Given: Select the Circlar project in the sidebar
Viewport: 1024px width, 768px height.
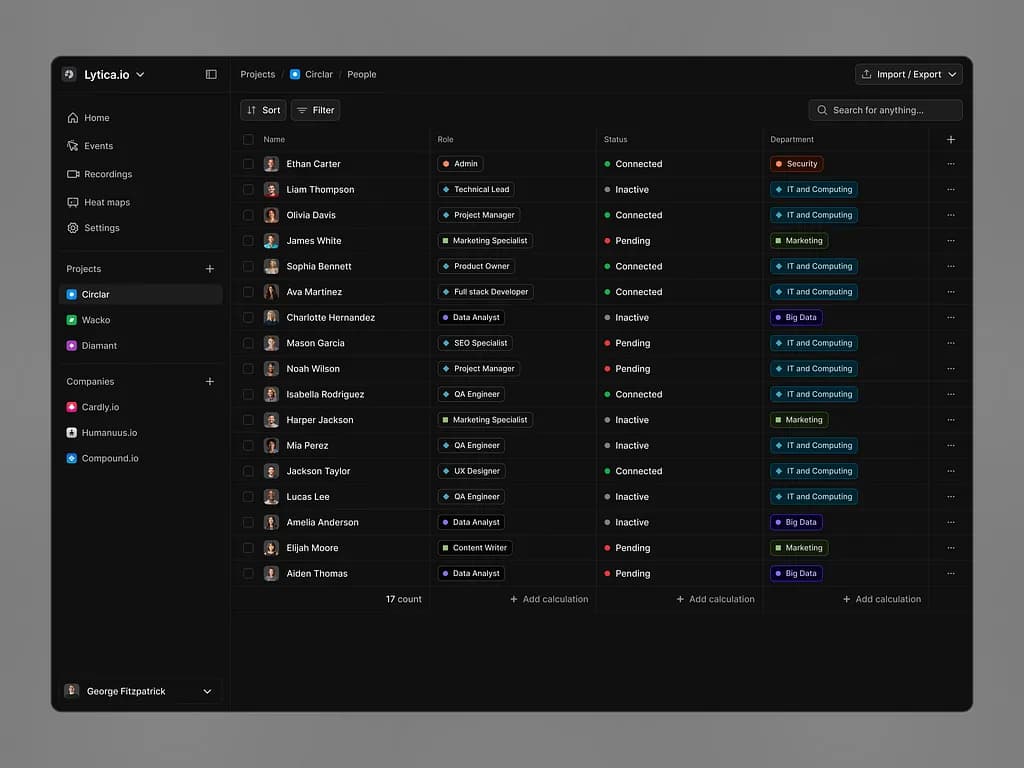Looking at the screenshot, I should pos(97,294).
